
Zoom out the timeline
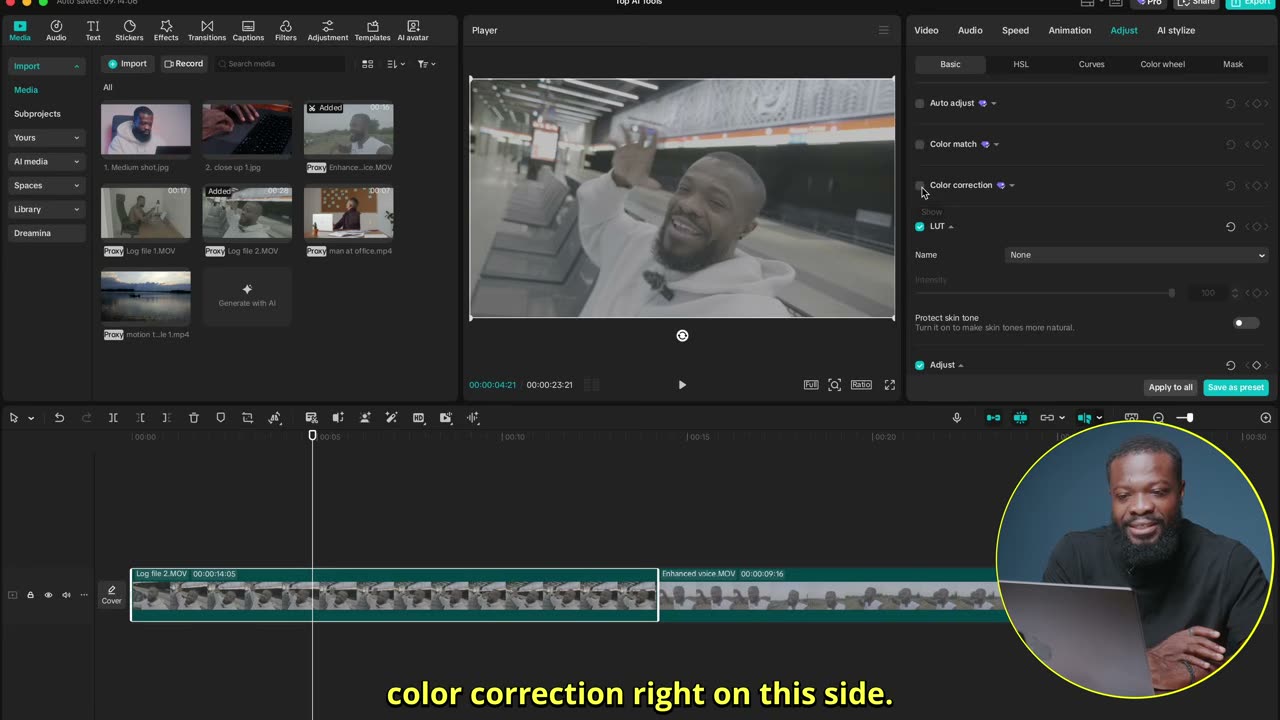(1158, 418)
